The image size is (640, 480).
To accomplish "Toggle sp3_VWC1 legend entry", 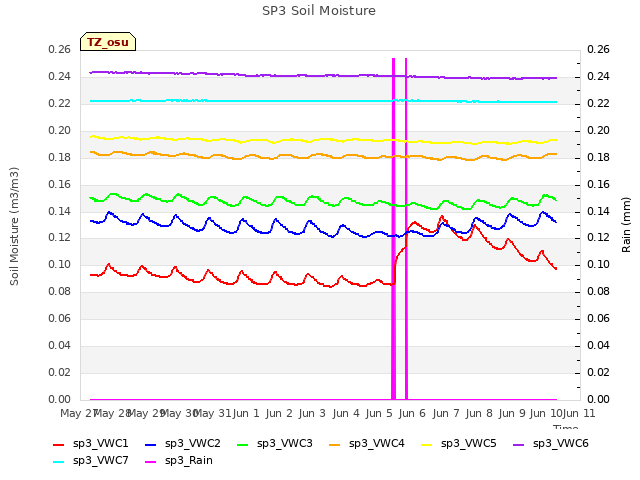I will tap(91, 444).
